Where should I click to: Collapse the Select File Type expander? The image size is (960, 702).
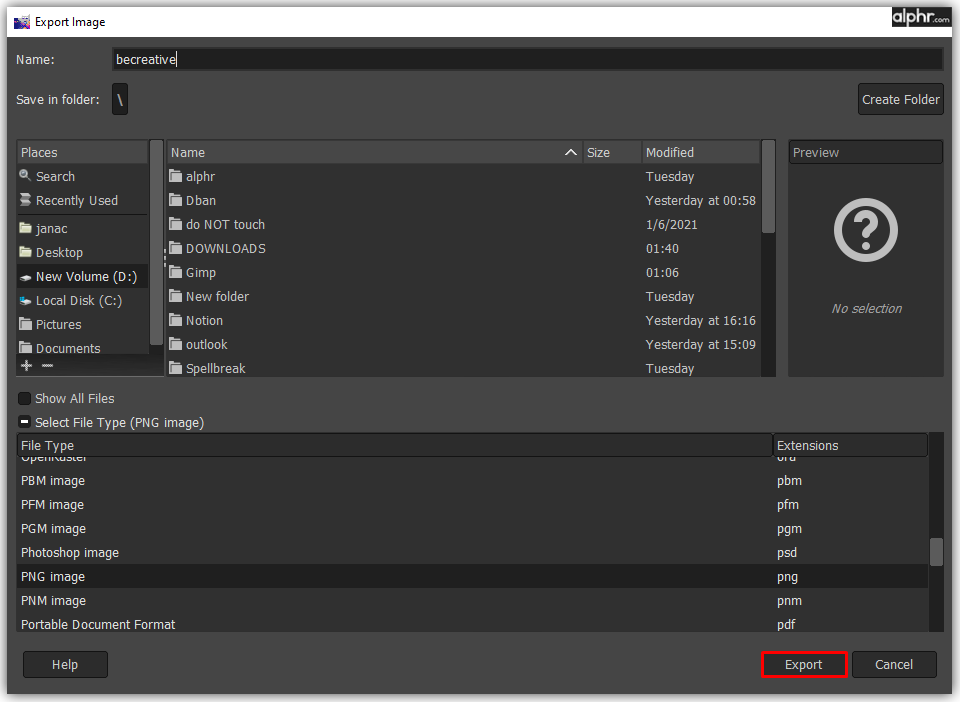click(24, 422)
